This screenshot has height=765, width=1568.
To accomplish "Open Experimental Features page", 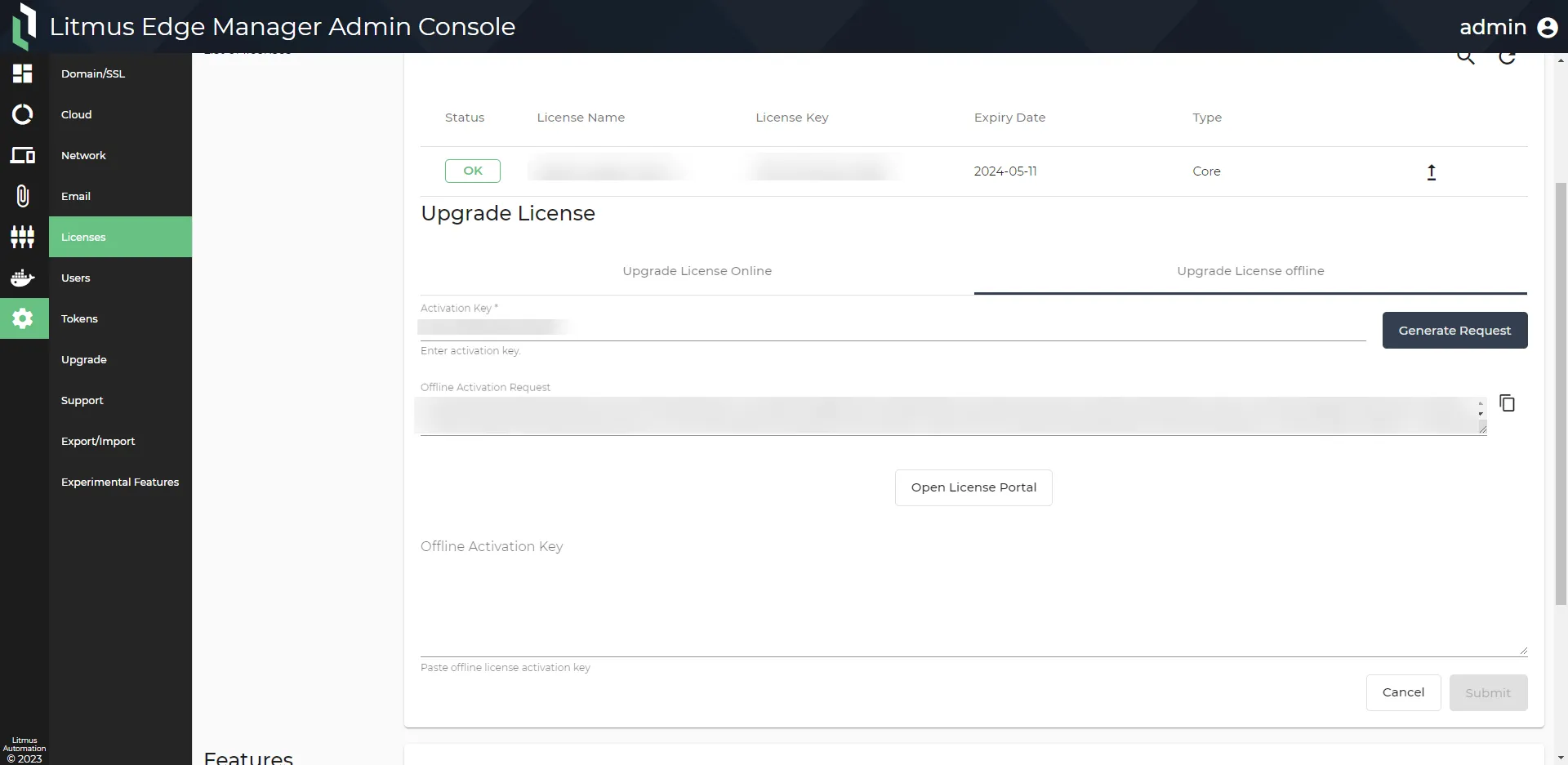I will coord(120,482).
